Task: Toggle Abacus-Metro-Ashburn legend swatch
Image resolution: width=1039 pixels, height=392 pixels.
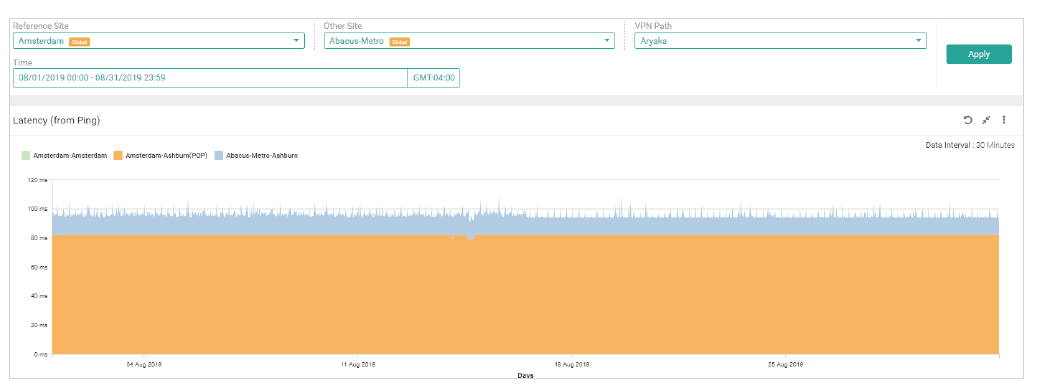Action: (x=219, y=156)
